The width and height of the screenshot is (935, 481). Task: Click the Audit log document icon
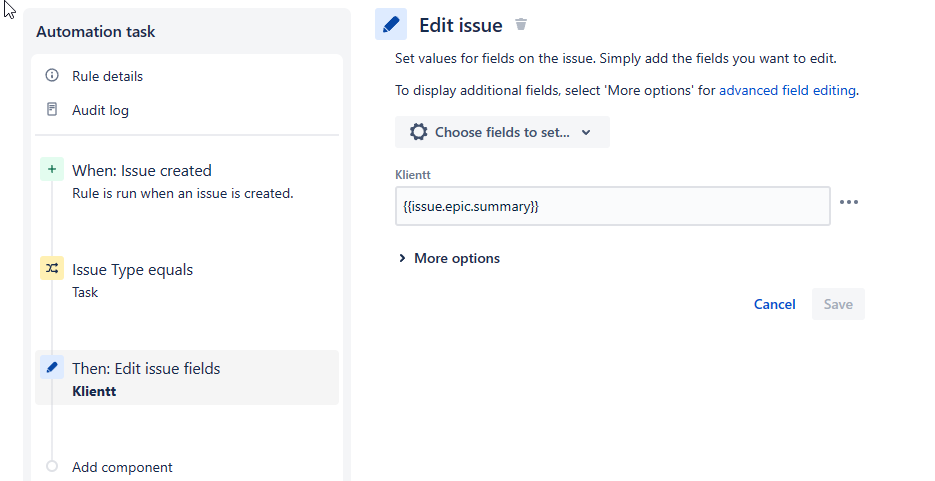coord(52,110)
